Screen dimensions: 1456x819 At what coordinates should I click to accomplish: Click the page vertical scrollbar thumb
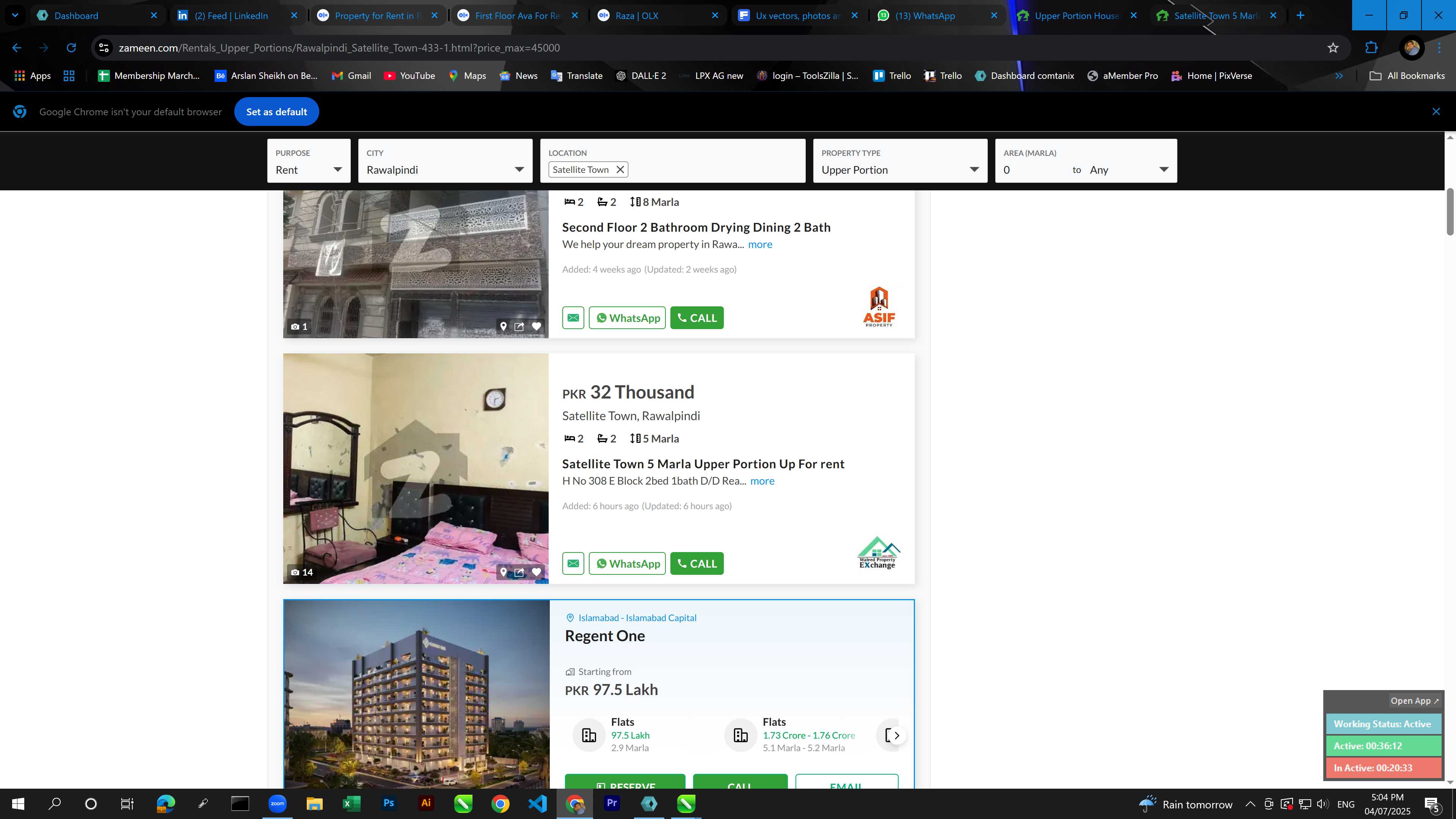coord(1450,212)
